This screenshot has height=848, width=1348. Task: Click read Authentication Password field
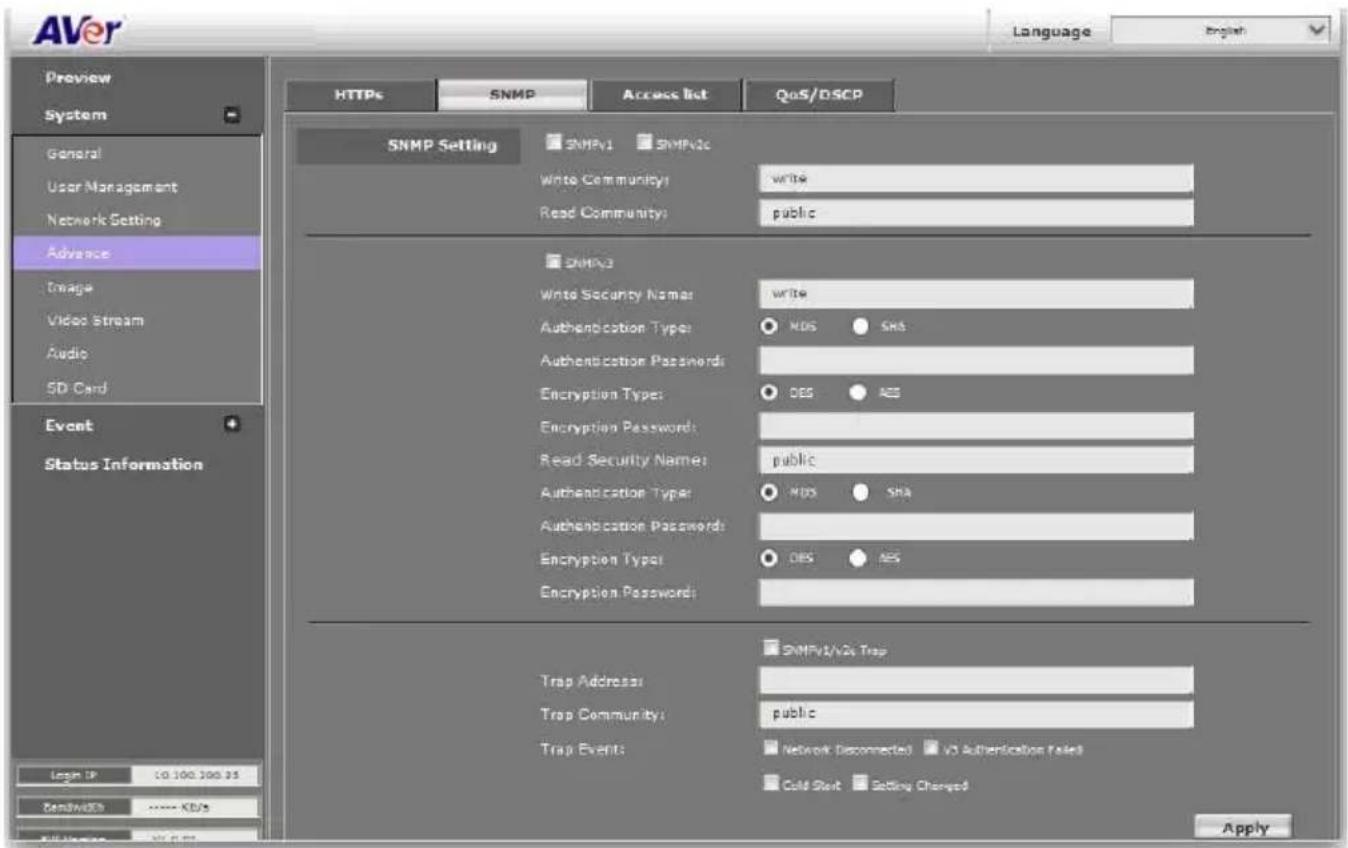tap(976, 526)
